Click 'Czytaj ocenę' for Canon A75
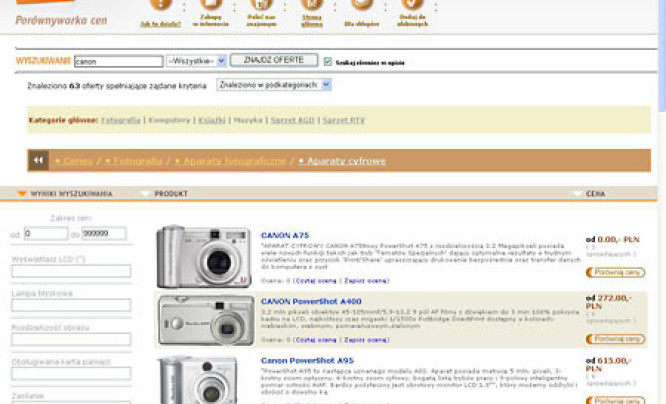This screenshot has width=666, height=404. 316,281
